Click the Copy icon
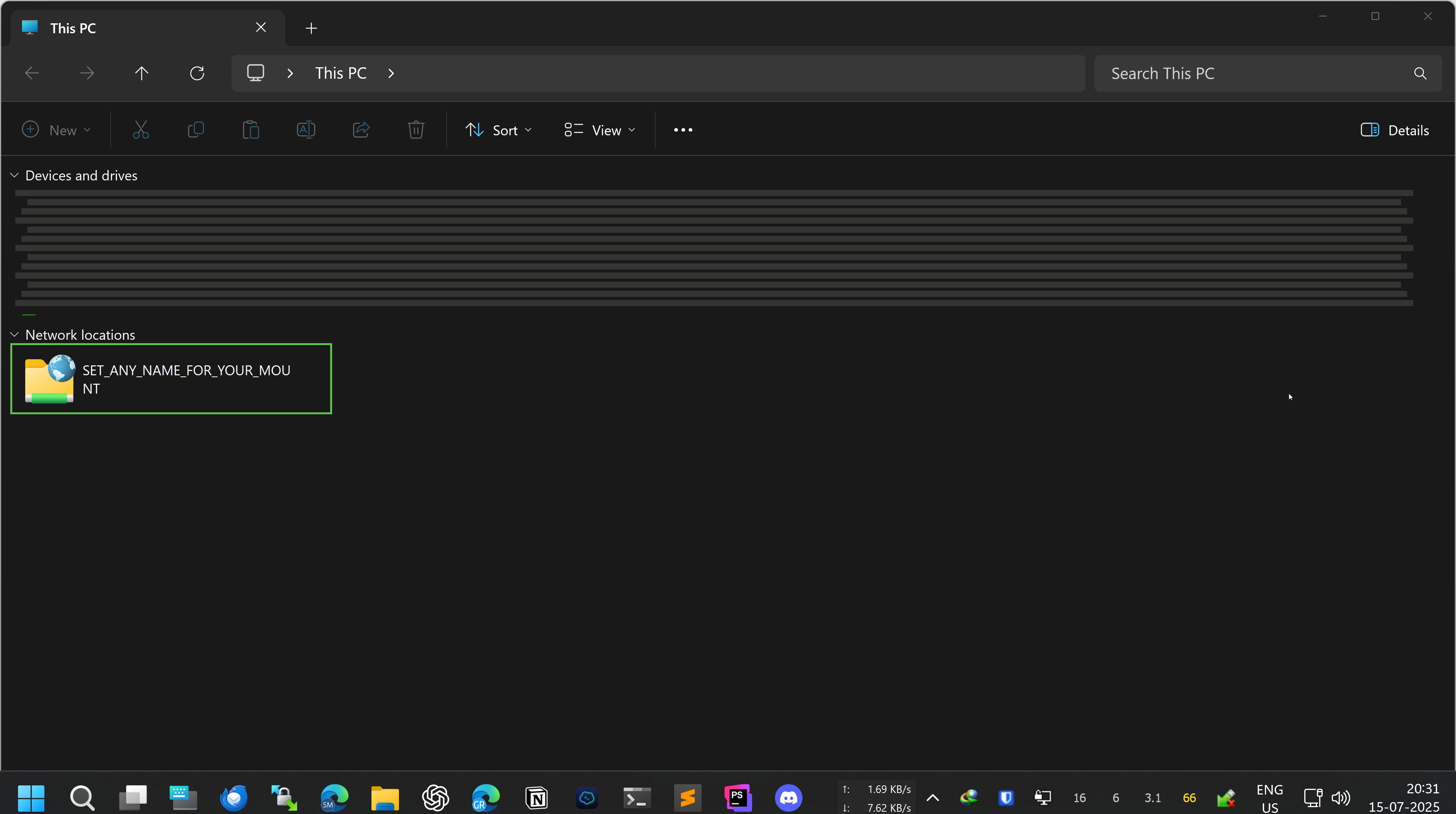 [x=196, y=130]
